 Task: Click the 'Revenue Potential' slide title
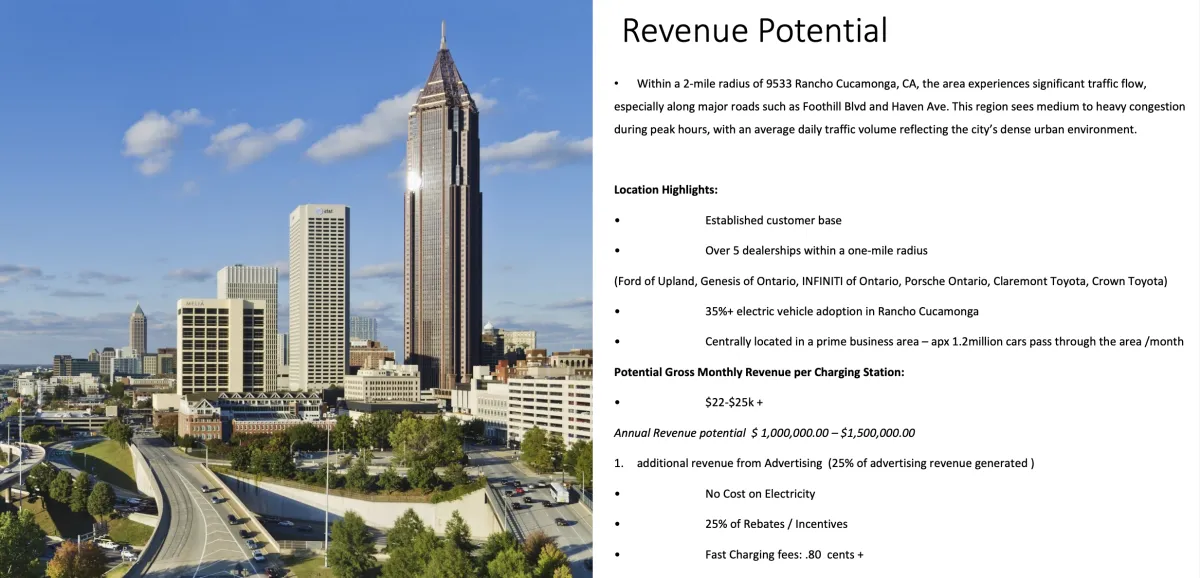click(x=754, y=30)
